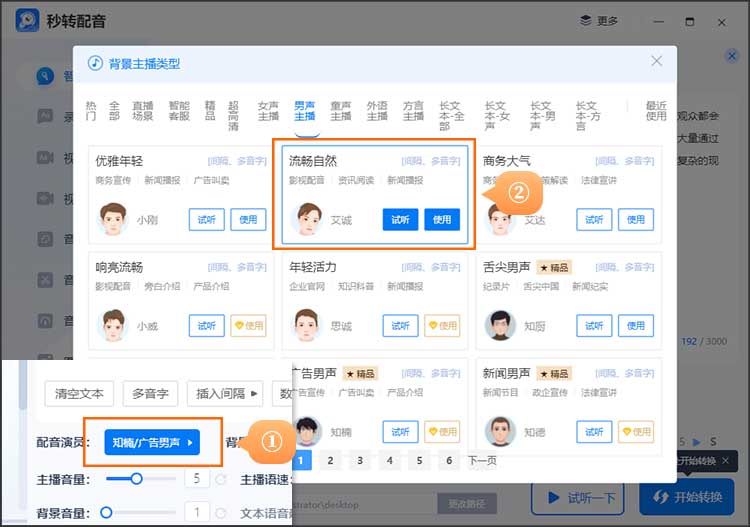The image size is (750, 527).
Task: Click the 精品 star badge on 广告男声
Action: coord(361,373)
